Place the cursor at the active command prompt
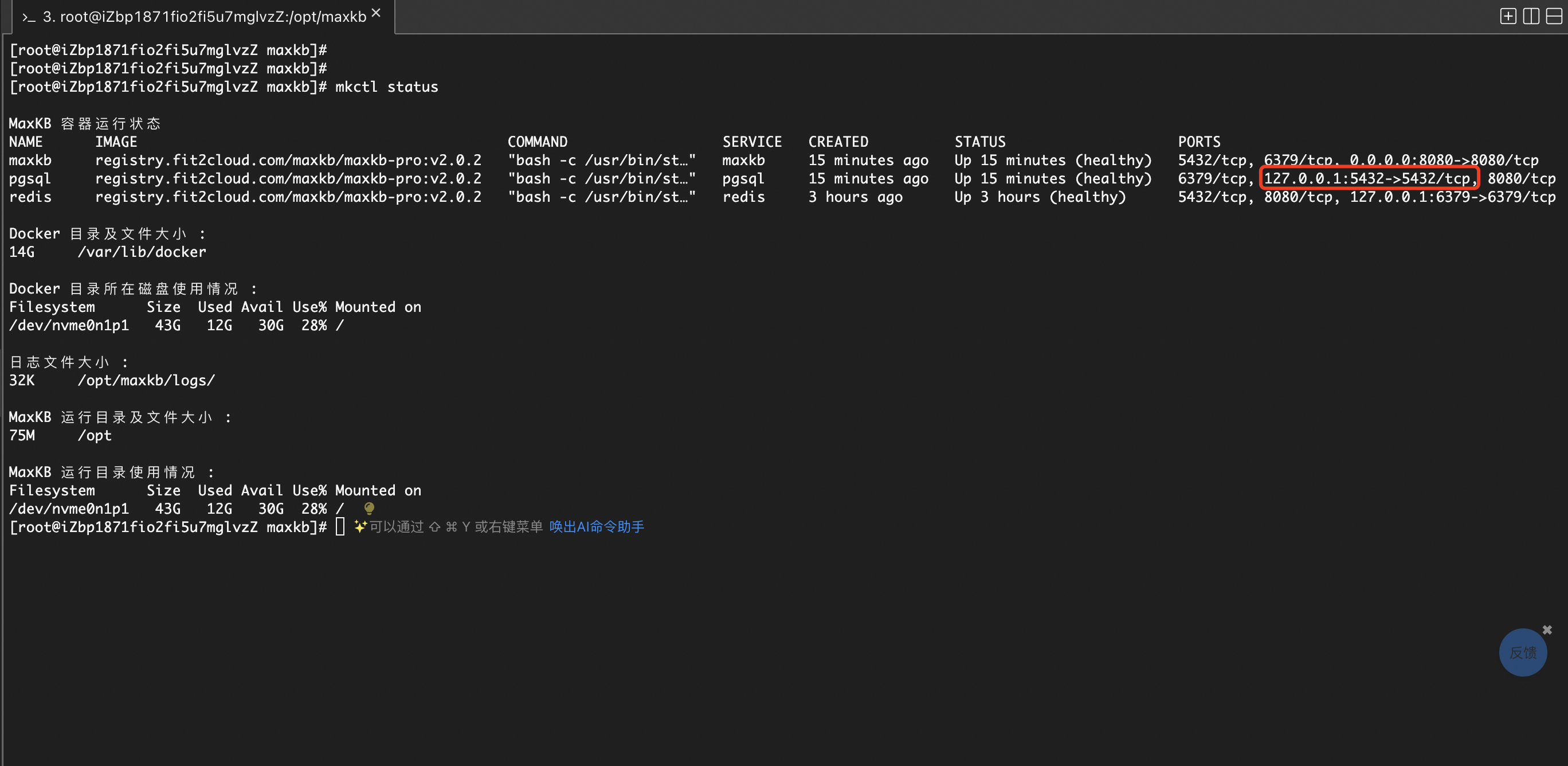This screenshot has width=1568, height=766. tap(340, 527)
